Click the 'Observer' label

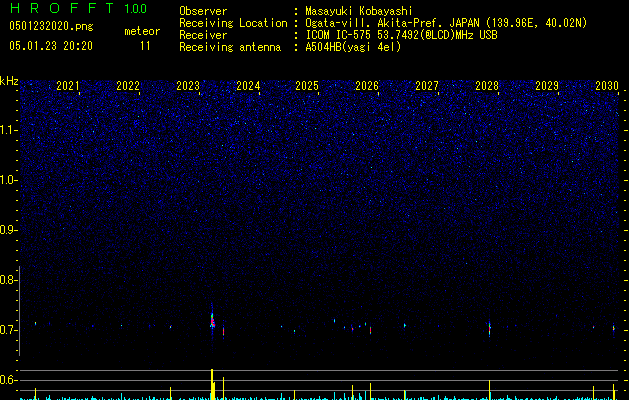pyautogui.click(x=203, y=11)
